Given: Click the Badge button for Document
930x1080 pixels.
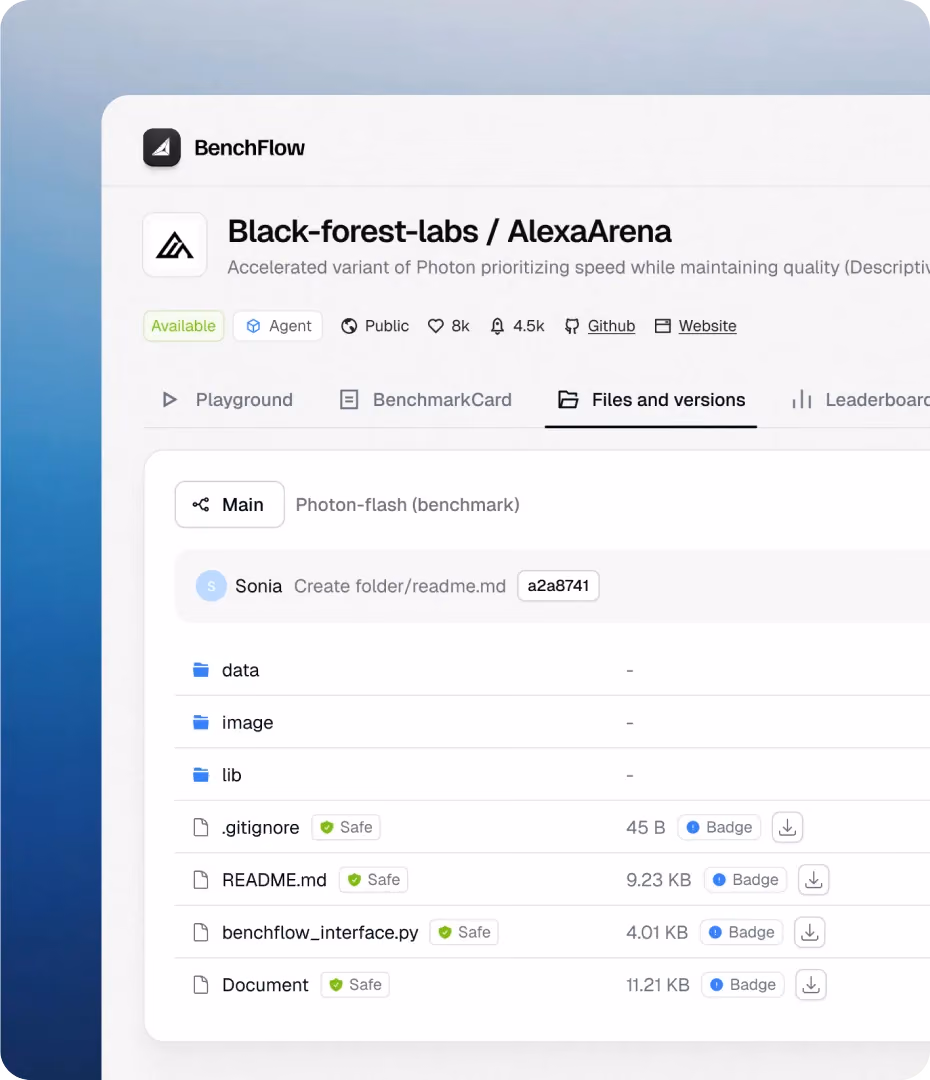Looking at the screenshot, I should 743,985.
